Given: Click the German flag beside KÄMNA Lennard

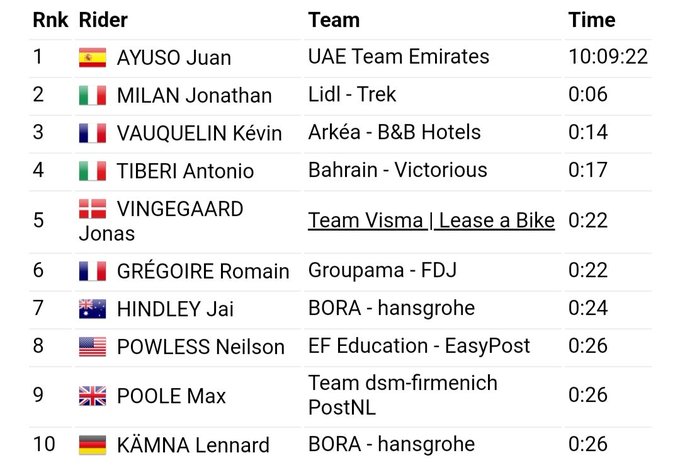Looking at the screenshot, I should click(x=93, y=445).
